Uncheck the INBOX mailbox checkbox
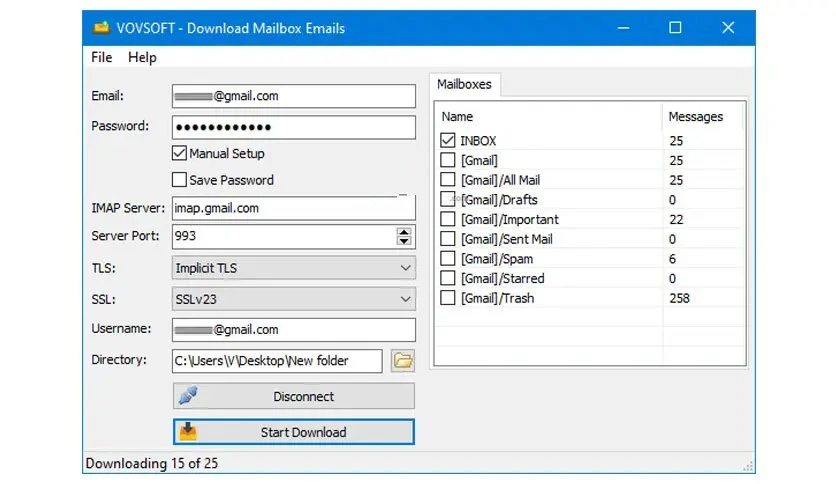This screenshot has height=484, width=836. pyautogui.click(x=448, y=140)
